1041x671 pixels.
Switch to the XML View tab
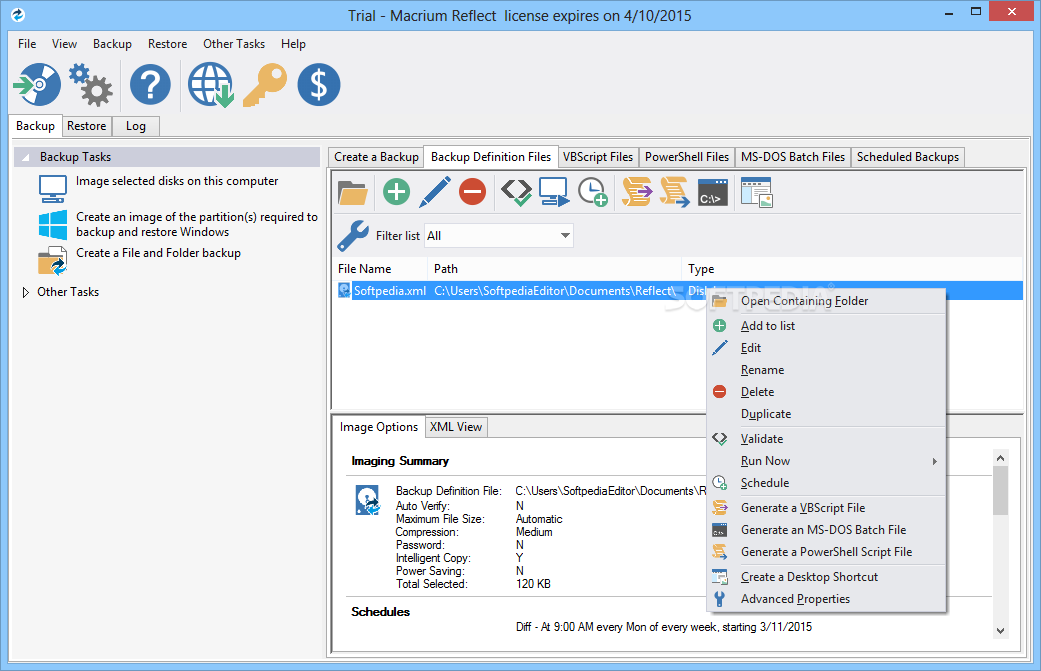point(456,427)
